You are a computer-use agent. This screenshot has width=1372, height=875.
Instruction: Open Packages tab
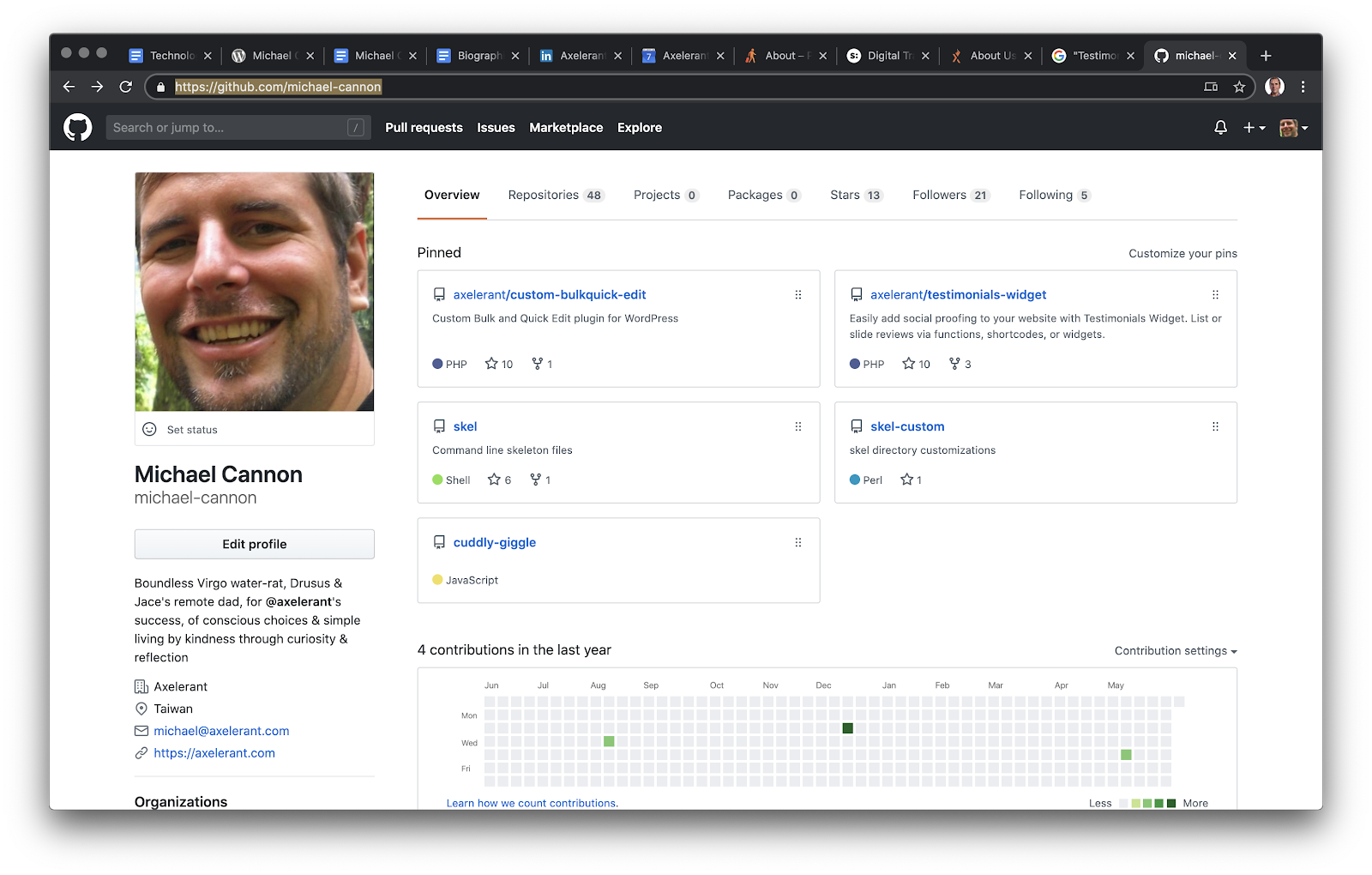pyautogui.click(x=764, y=195)
